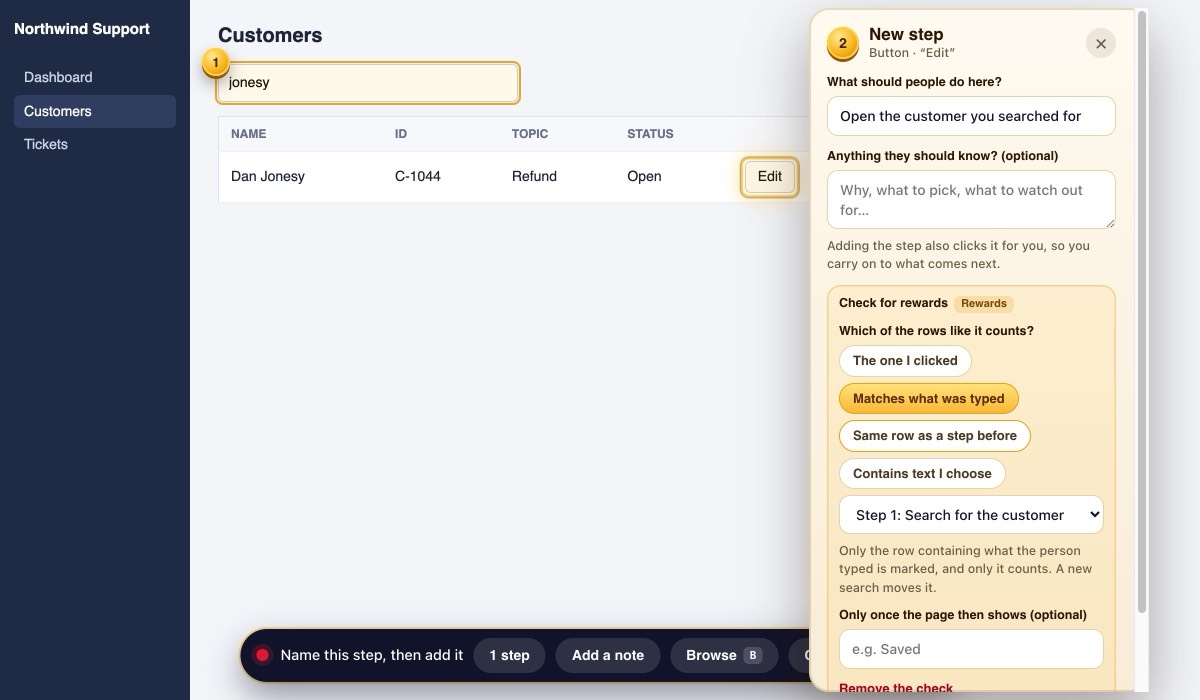Switch to Browse mode
1200x700 pixels.
click(x=724, y=655)
